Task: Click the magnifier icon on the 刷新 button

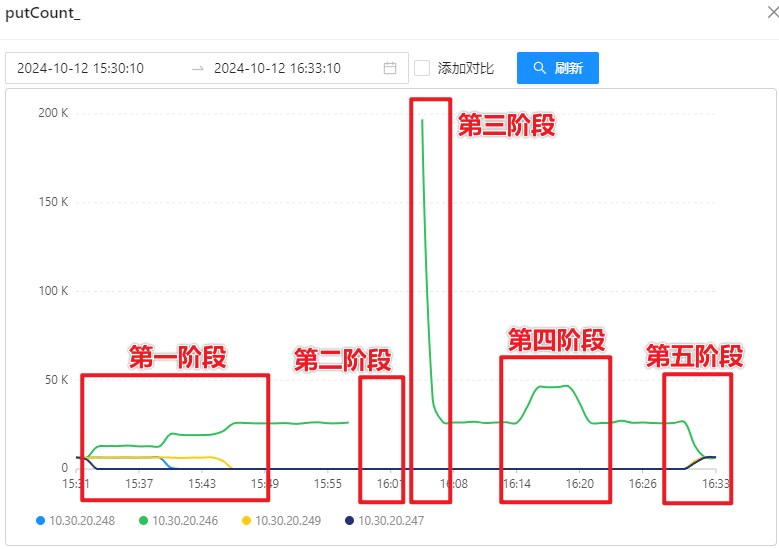Action: pyautogui.click(x=540, y=68)
